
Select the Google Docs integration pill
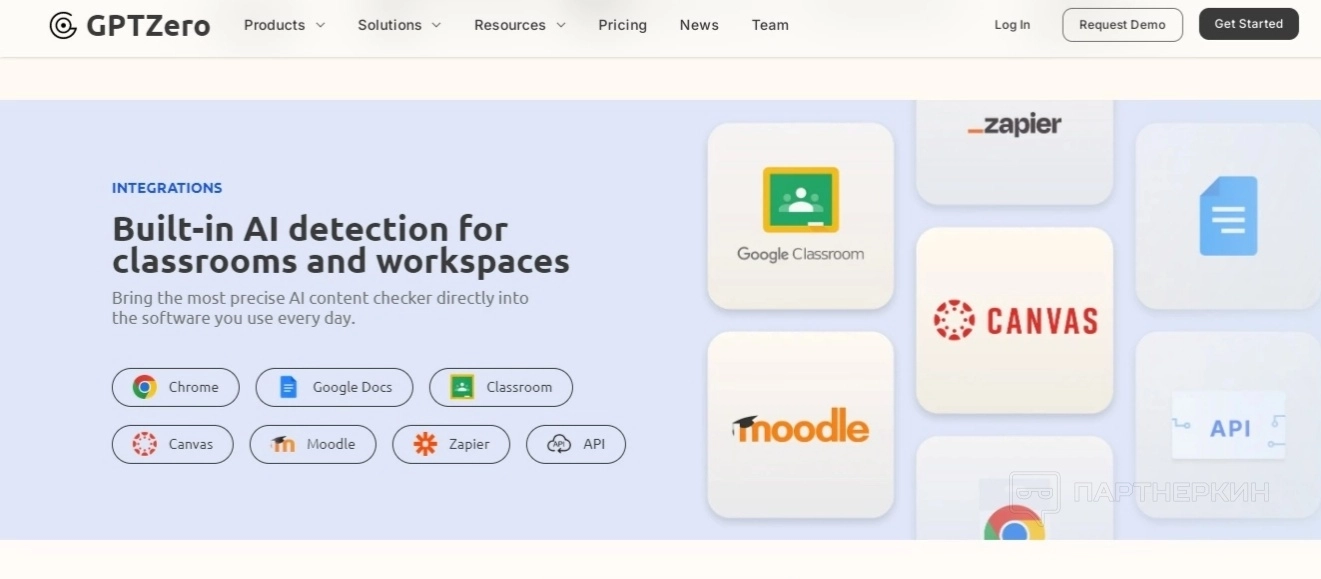pos(334,387)
